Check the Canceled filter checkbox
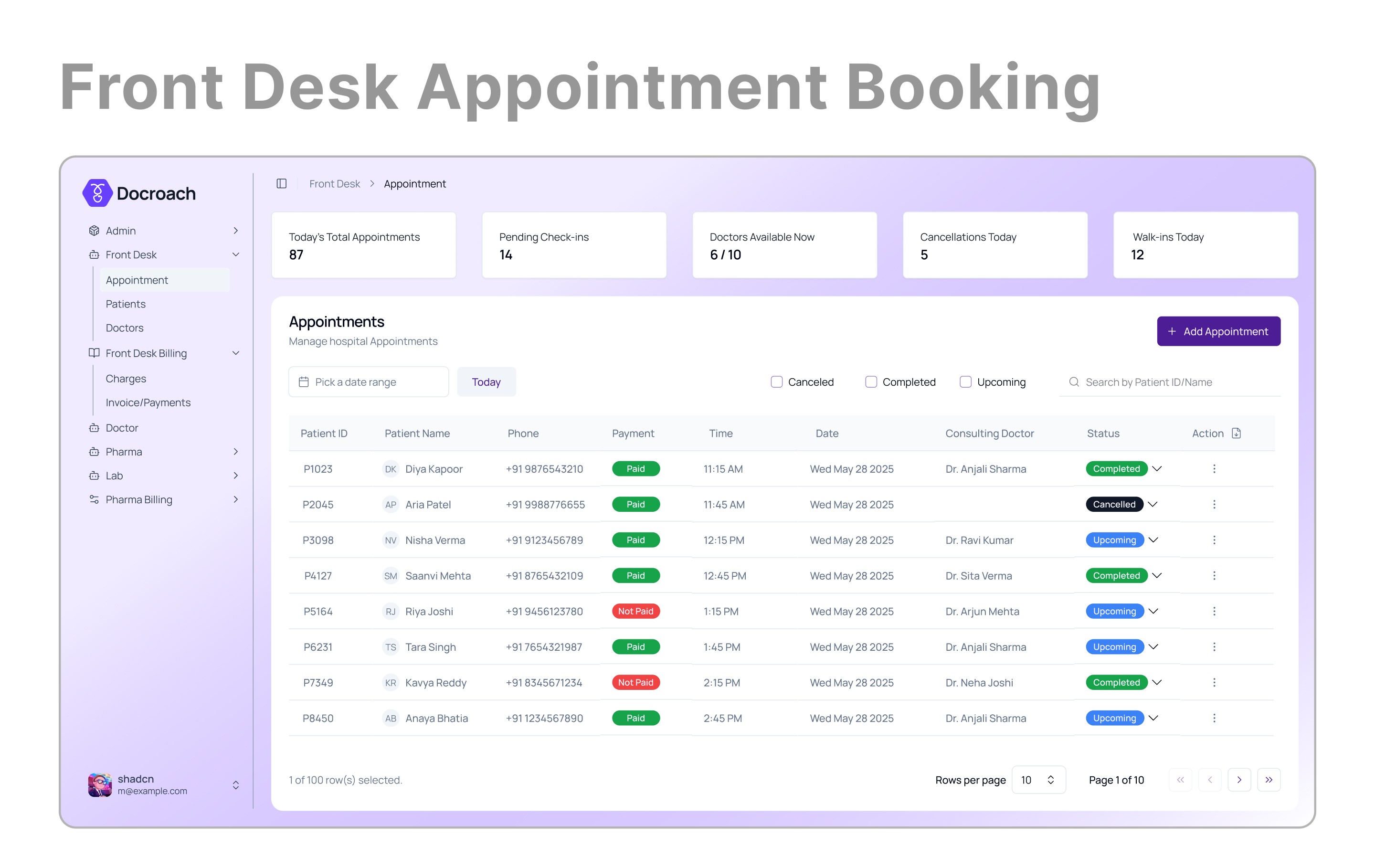 click(x=777, y=381)
